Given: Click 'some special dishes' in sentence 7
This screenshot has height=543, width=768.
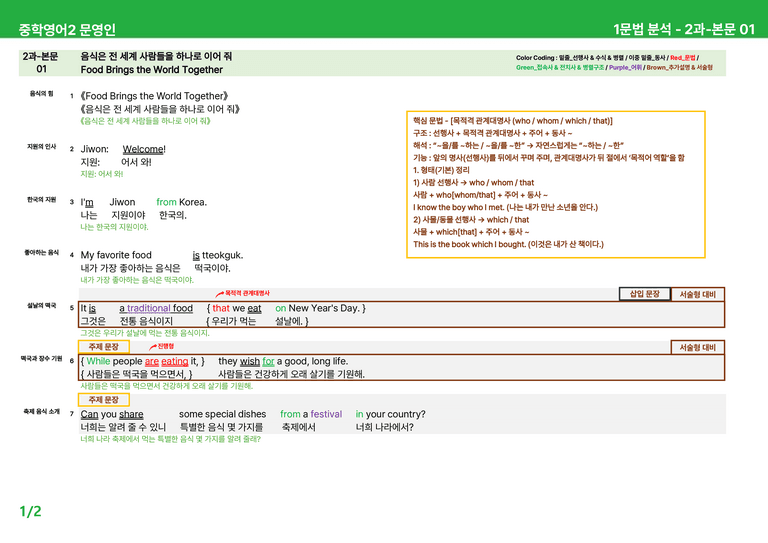Looking at the screenshot, I should click(222, 414).
